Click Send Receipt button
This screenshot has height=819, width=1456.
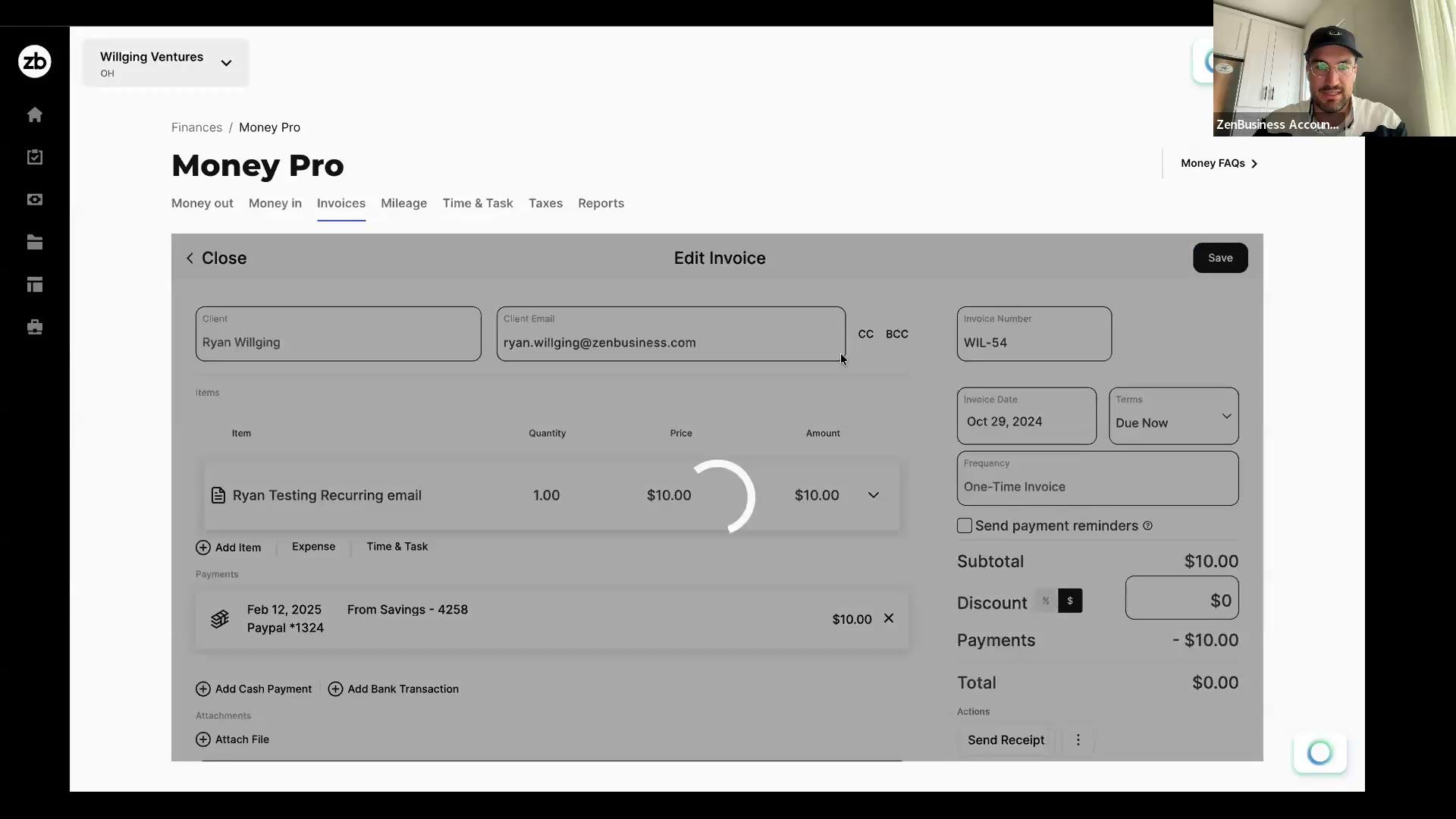pos(1006,739)
